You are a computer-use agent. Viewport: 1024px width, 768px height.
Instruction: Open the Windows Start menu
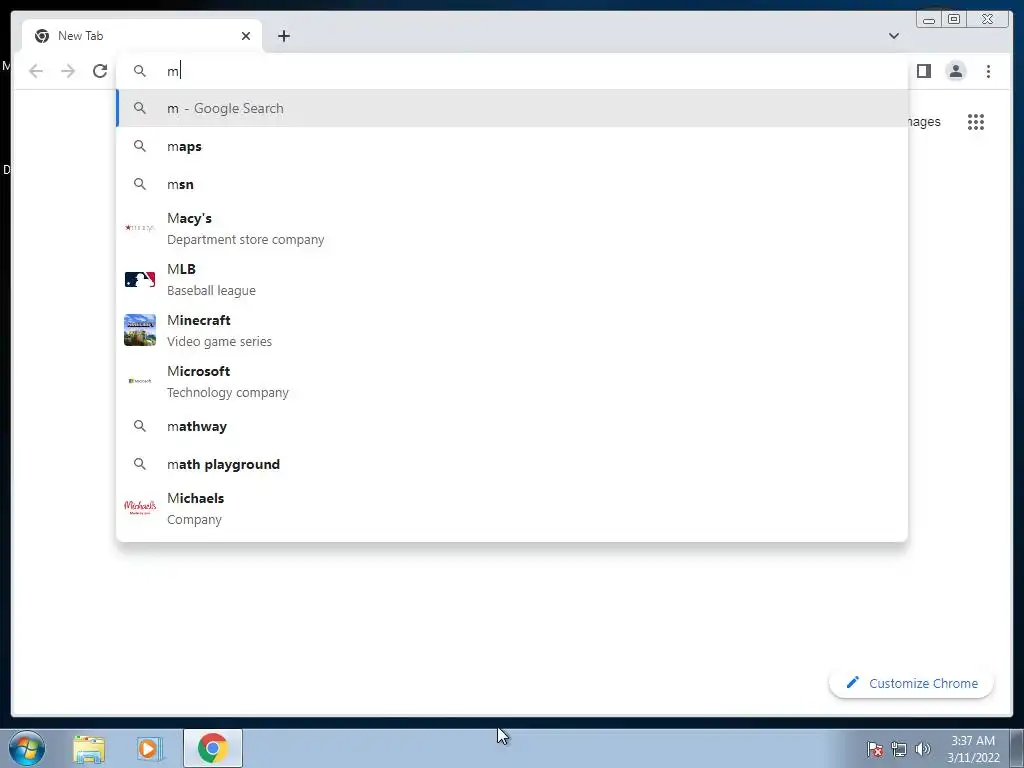[x=27, y=748]
